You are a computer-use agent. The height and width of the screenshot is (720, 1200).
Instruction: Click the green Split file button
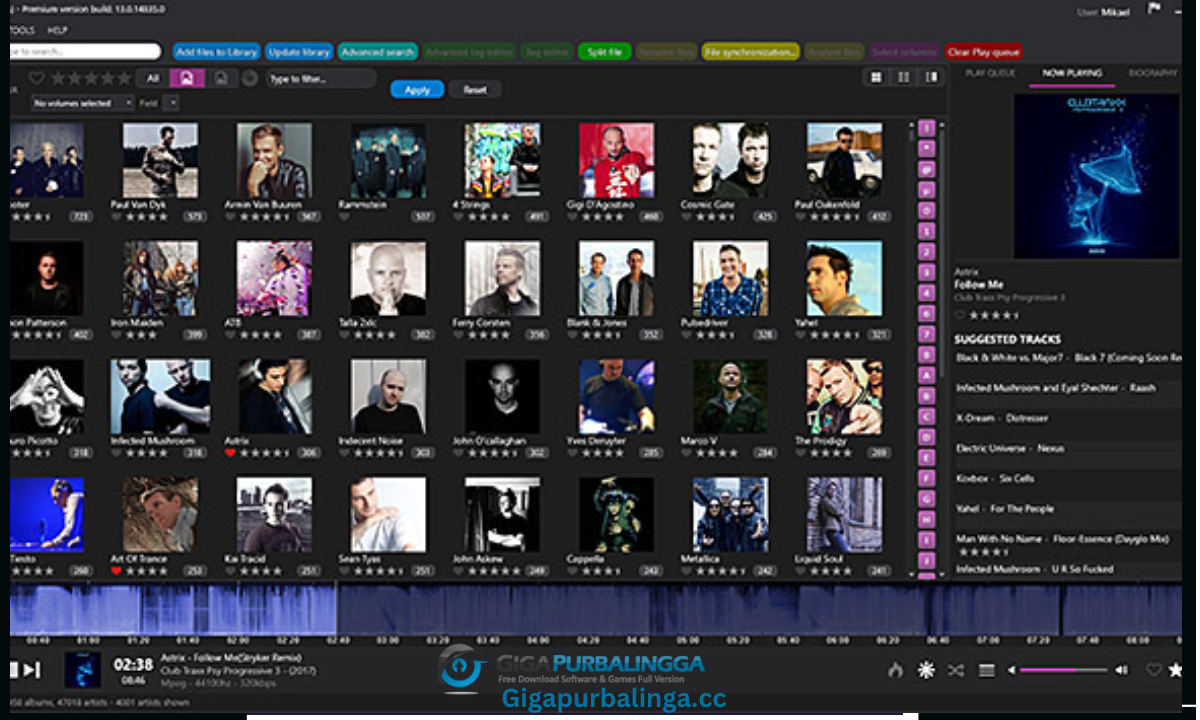point(604,52)
